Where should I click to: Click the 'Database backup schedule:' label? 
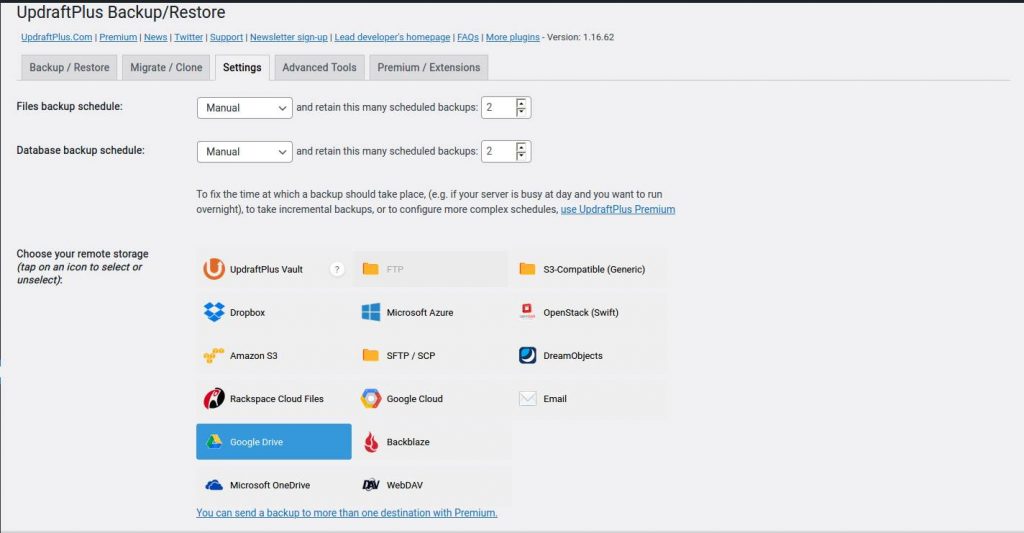80,150
